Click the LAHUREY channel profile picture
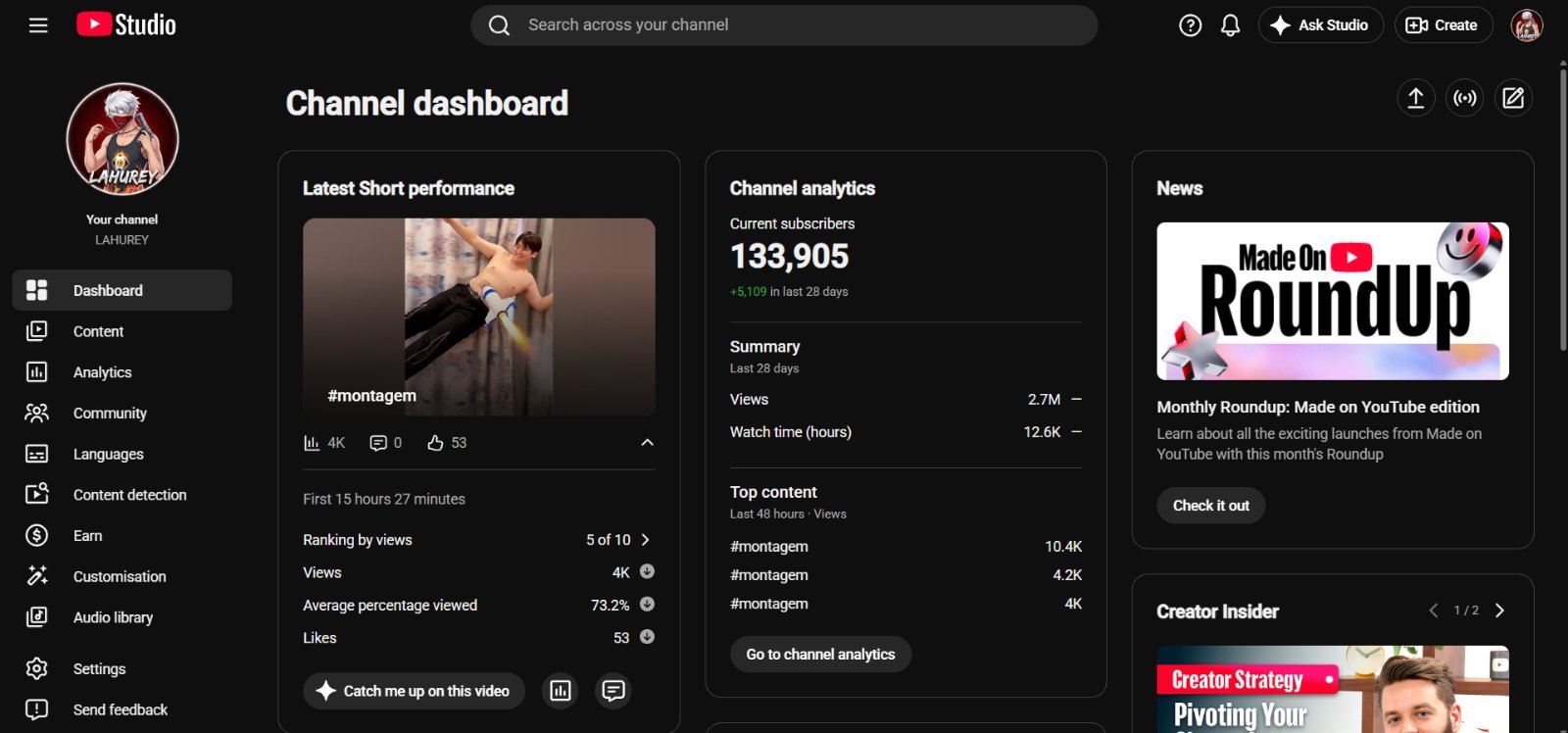1568x733 pixels. pos(122,139)
